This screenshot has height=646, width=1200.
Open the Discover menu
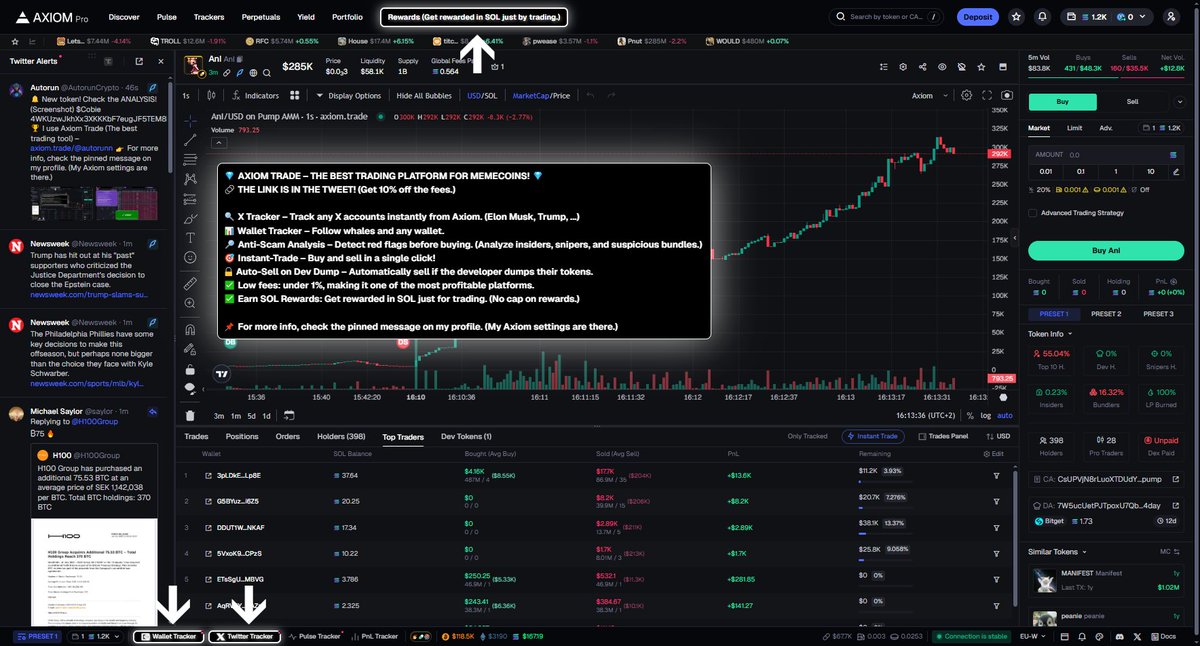[x=124, y=17]
